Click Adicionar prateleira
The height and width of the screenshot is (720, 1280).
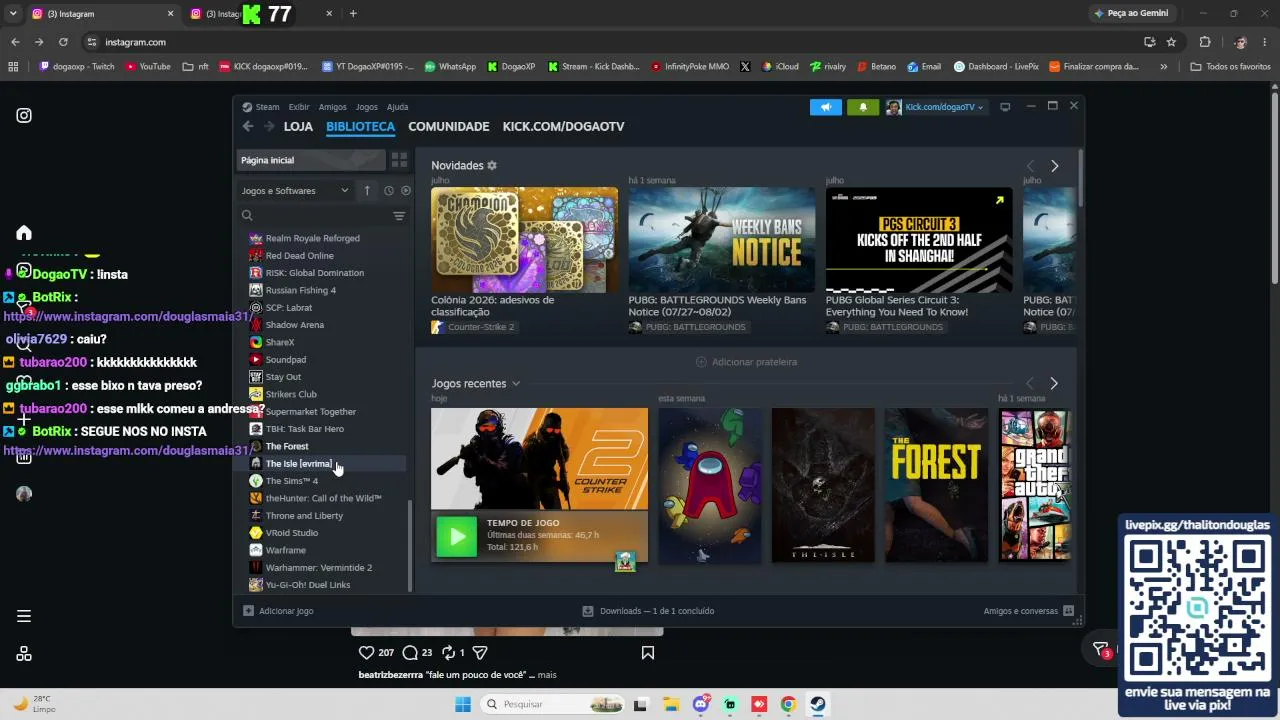[x=746, y=362]
